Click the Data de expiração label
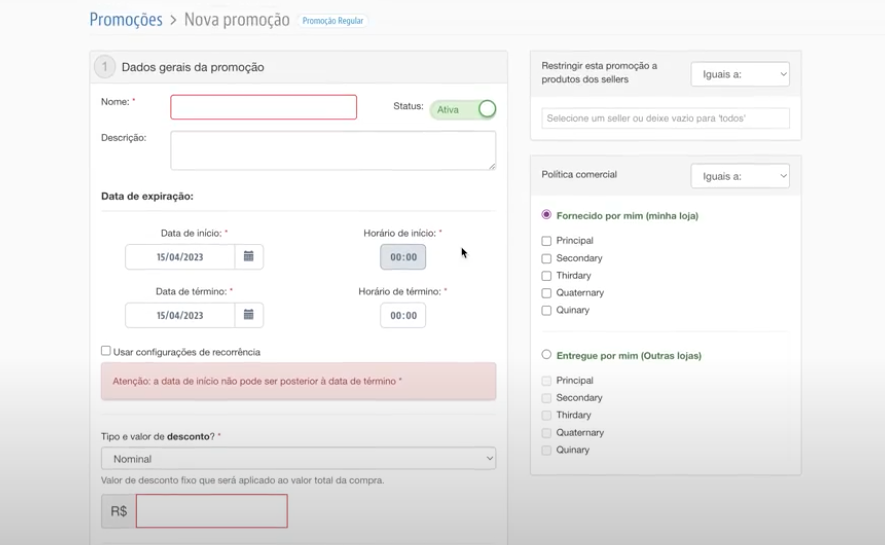 pos(147,196)
